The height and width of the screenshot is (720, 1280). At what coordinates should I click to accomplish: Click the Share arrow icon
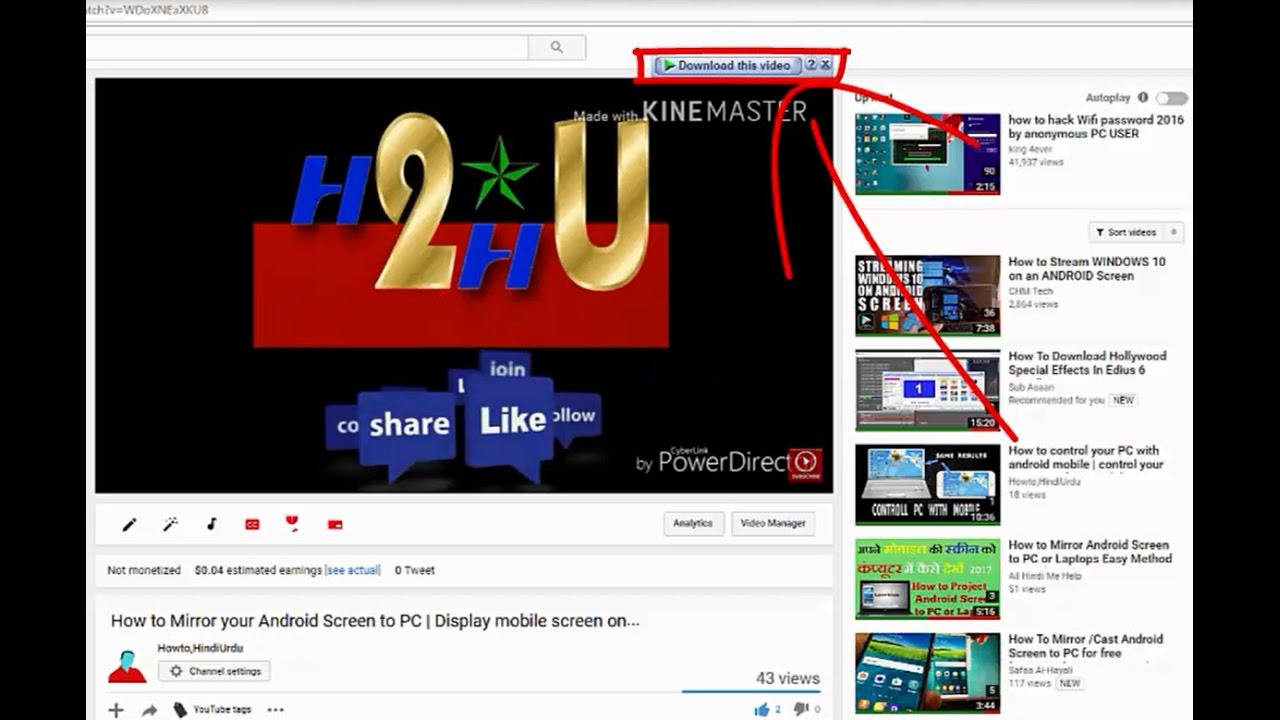(149, 710)
